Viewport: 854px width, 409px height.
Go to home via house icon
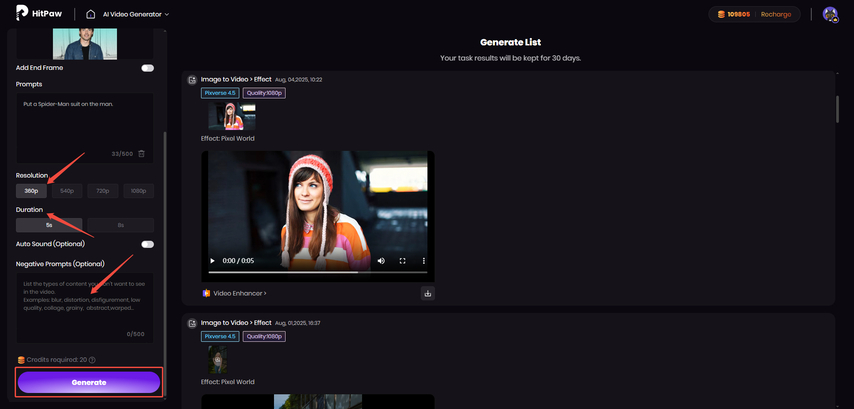(91, 14)
